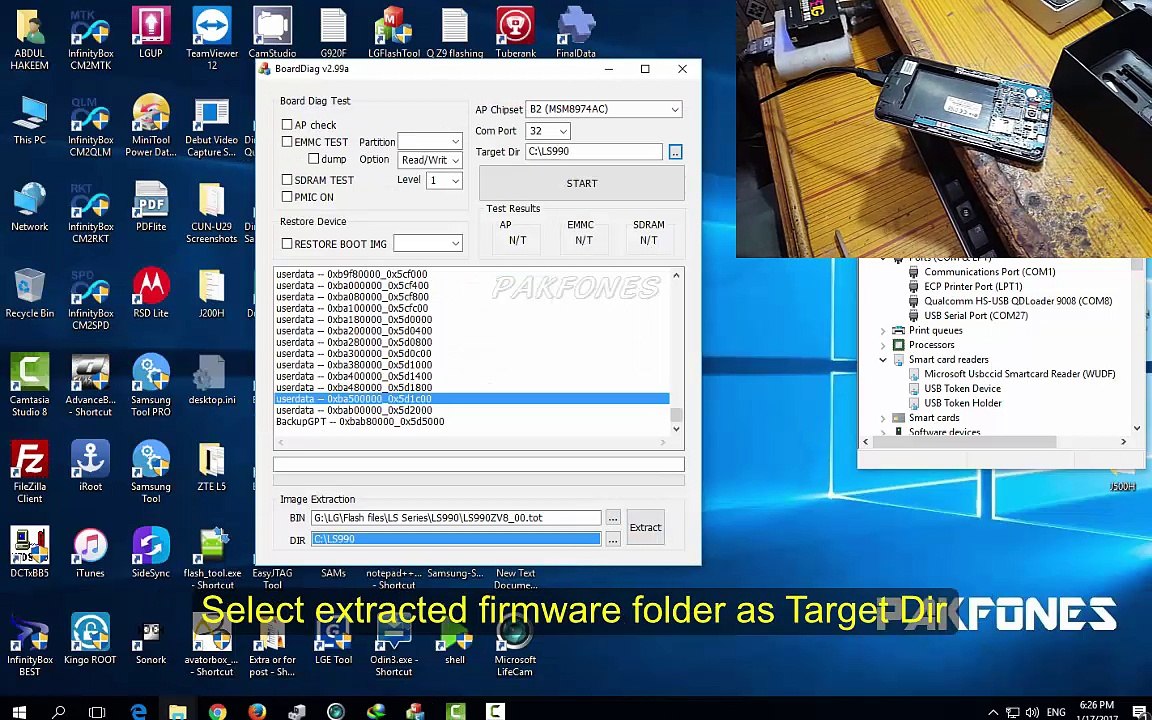The image size is (1152, 720).
Task: Enable the AP check checkbox
Action: tap(287, 125)
